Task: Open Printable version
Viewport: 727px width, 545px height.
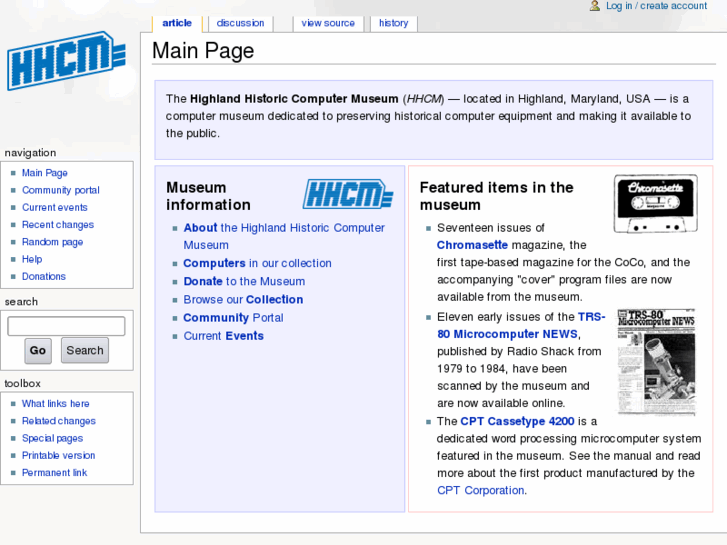Action: 58,455
